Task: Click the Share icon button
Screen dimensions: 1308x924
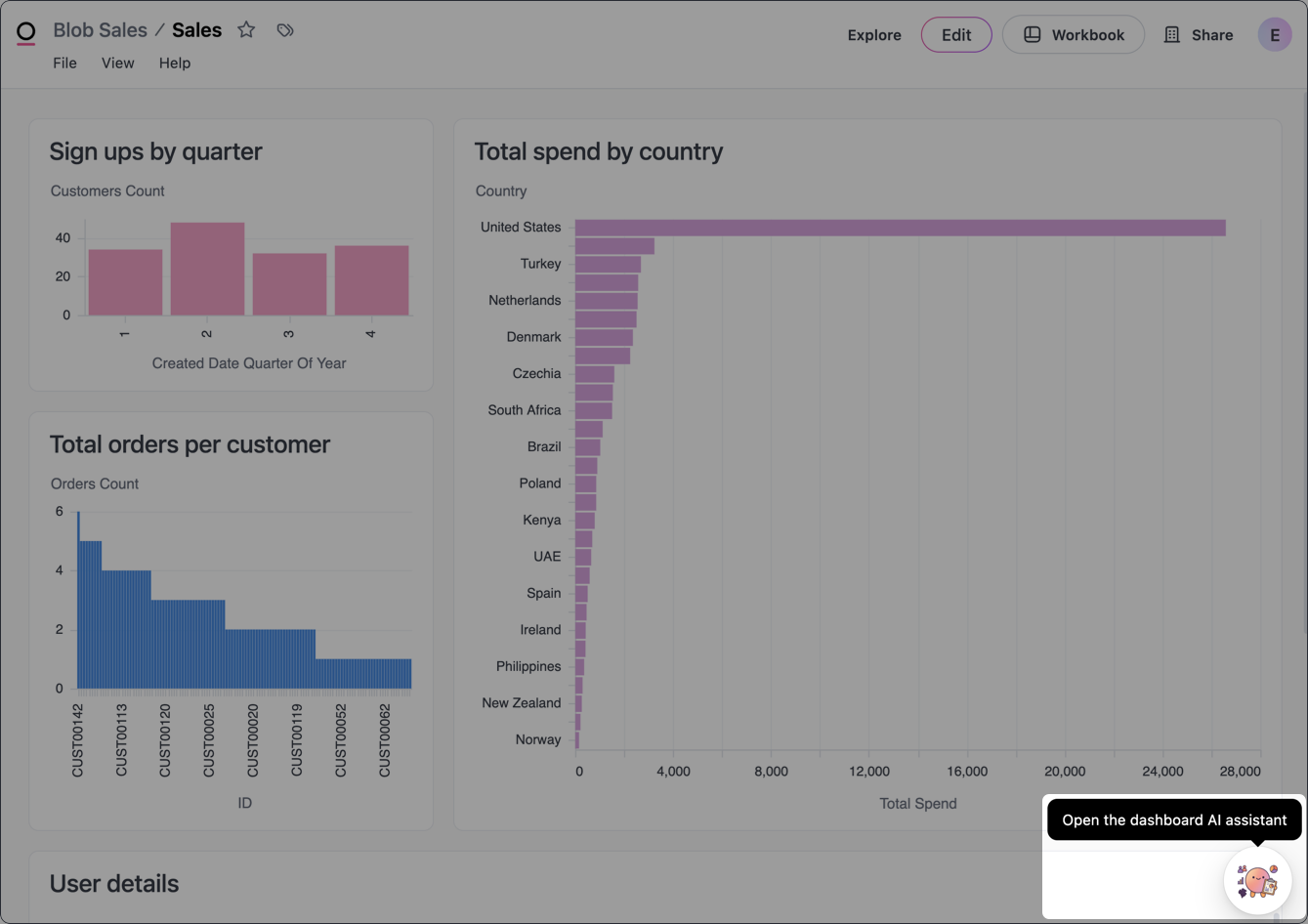Action: 1199,35
